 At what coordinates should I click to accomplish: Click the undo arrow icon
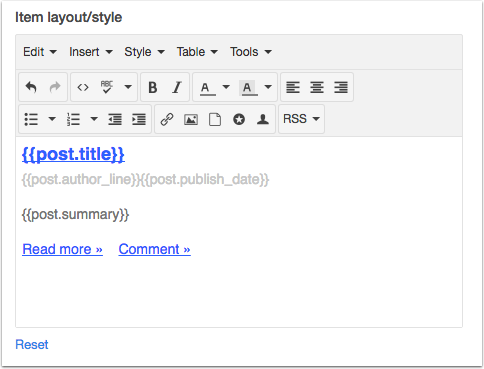coord(31,87)
